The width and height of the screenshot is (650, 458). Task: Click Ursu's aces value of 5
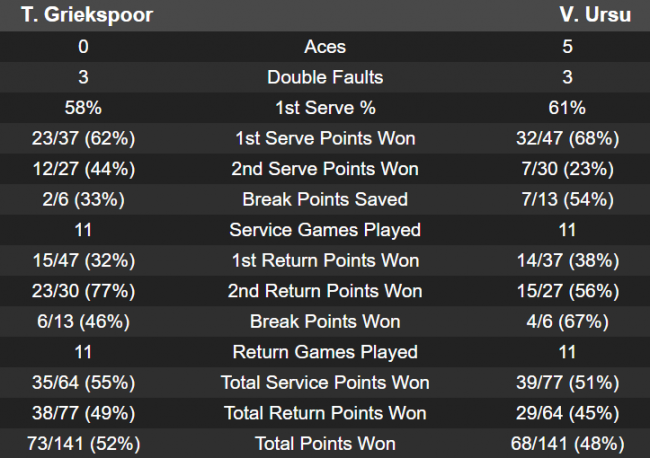pyautogui.click(x=567, y=47)
